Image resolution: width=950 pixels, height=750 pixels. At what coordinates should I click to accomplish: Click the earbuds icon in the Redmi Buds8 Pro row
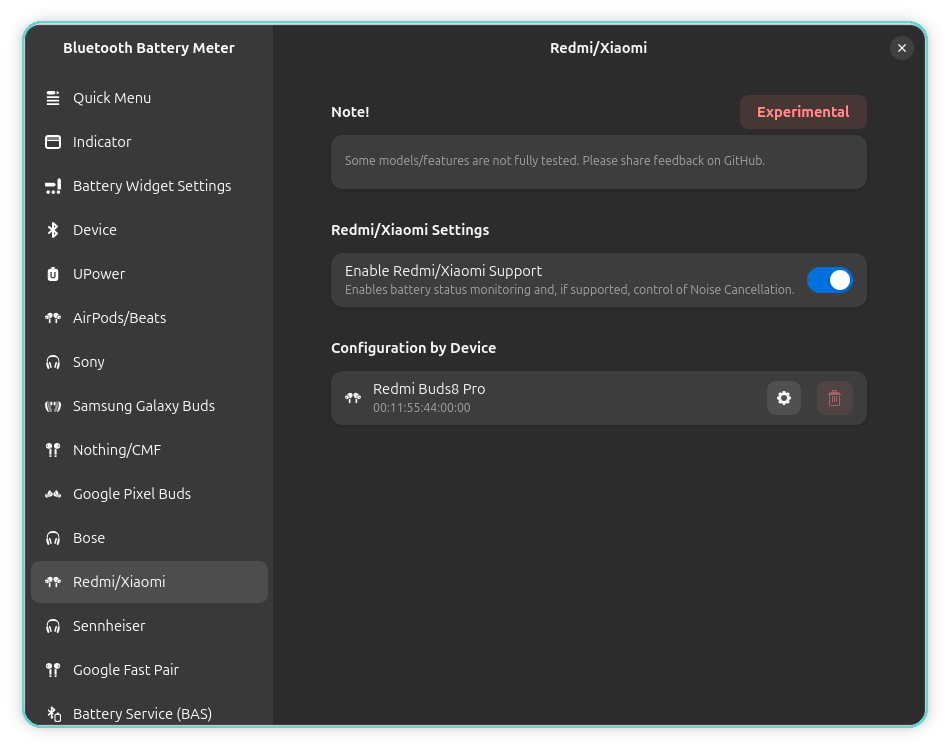coord(353,398)
